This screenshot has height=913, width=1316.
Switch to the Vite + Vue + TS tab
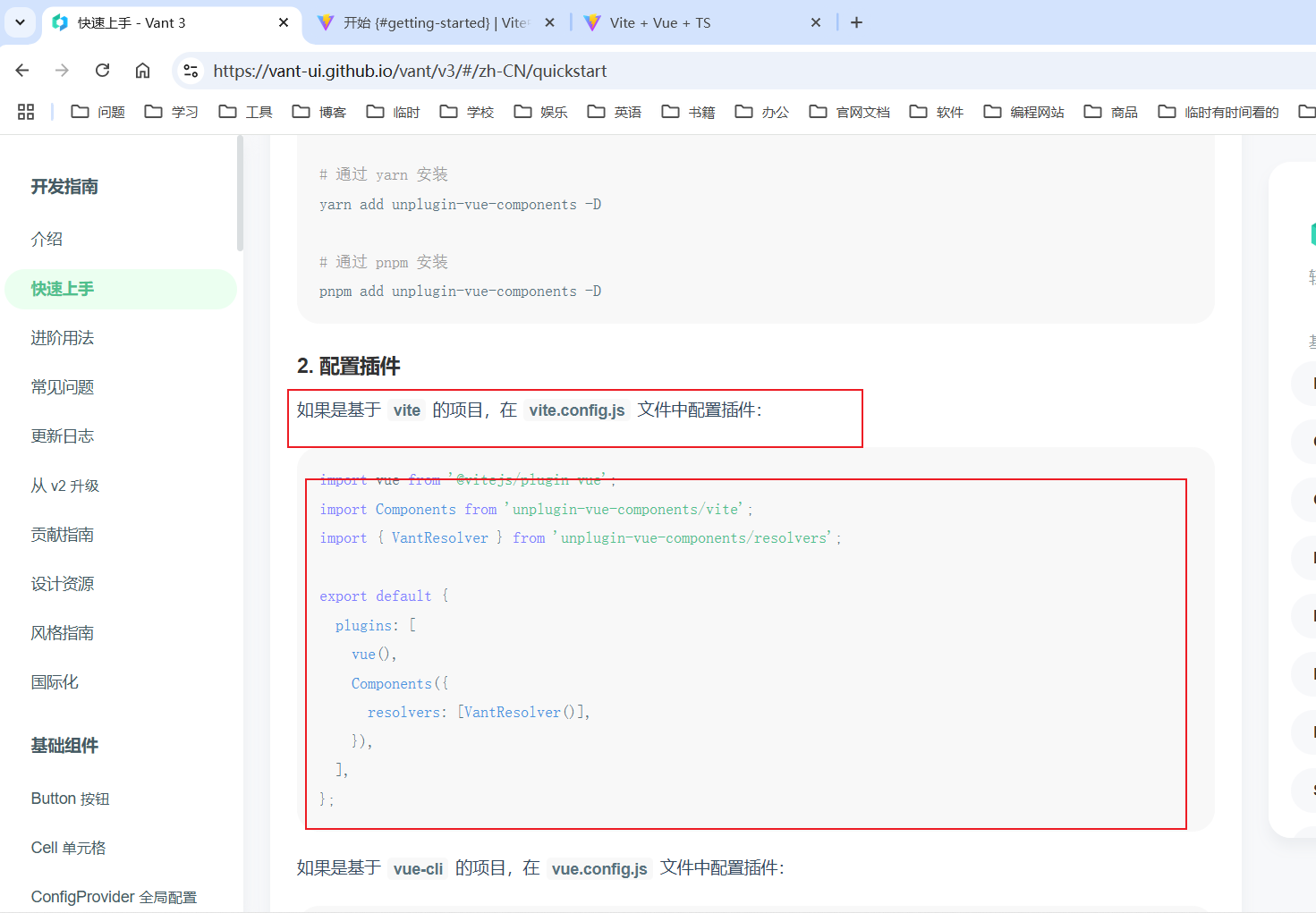coord(702,22)
